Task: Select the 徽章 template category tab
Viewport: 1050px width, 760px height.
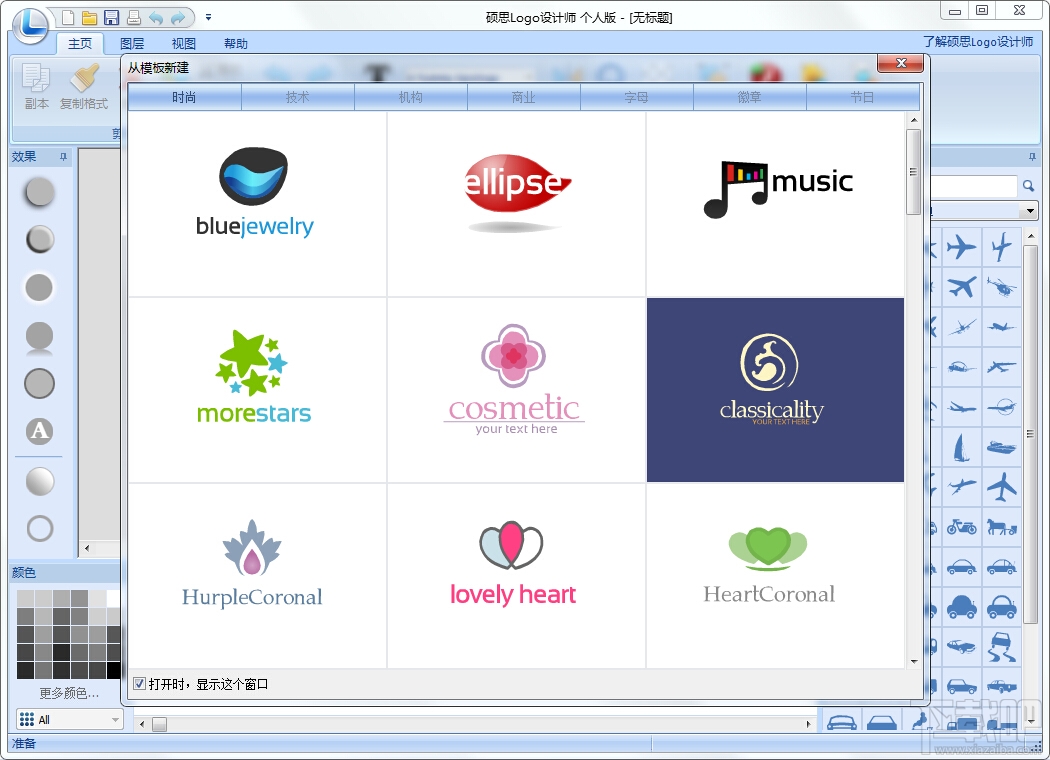Action: point(749,98)
